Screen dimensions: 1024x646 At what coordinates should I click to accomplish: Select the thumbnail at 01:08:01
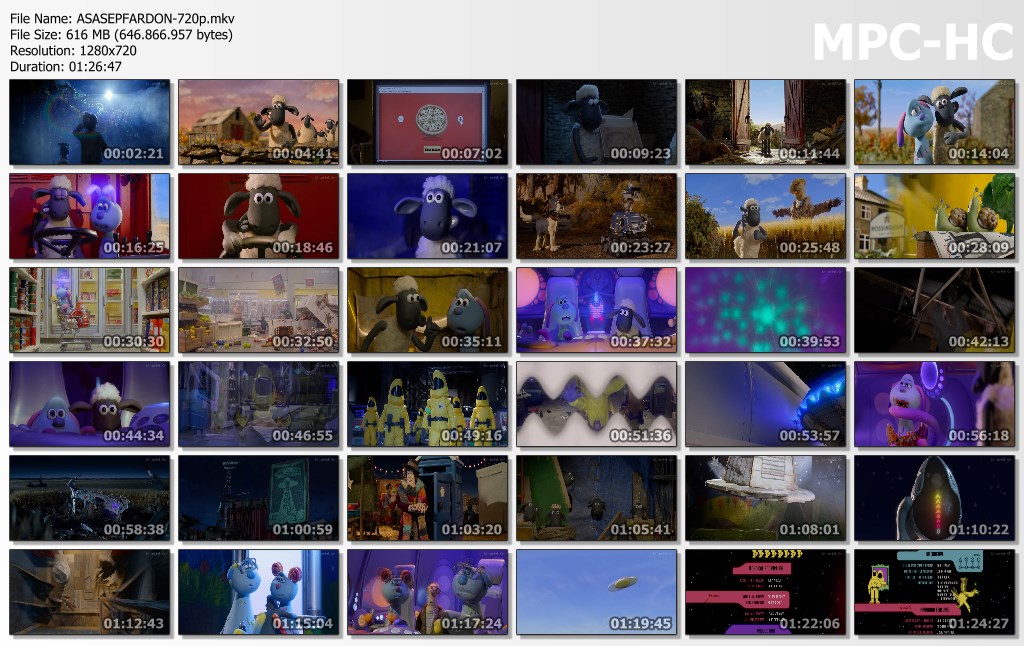(x=765, y=498)
